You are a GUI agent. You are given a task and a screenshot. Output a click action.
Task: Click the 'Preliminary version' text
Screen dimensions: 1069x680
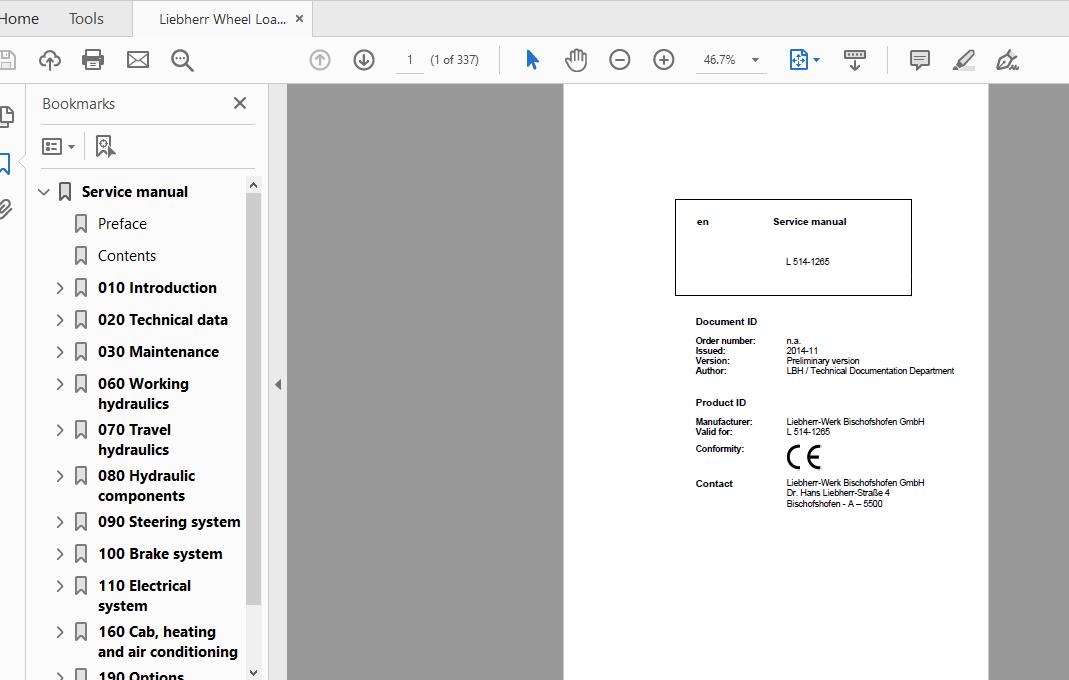pos(823,361)
